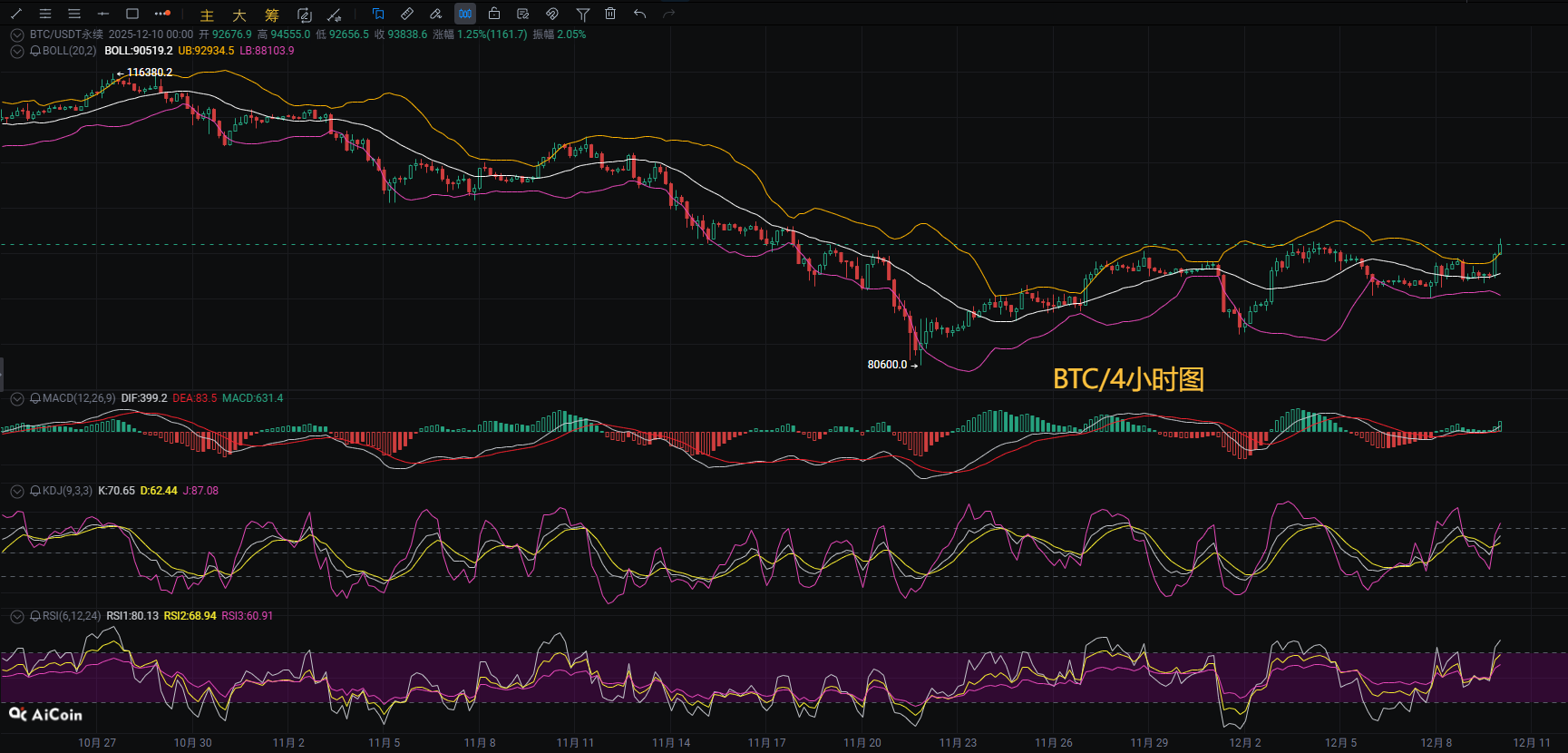Viewport: 1568px width, 753px height.
Task: Click the BTC/USDT永续 pair name
Action: pos(66,34)
